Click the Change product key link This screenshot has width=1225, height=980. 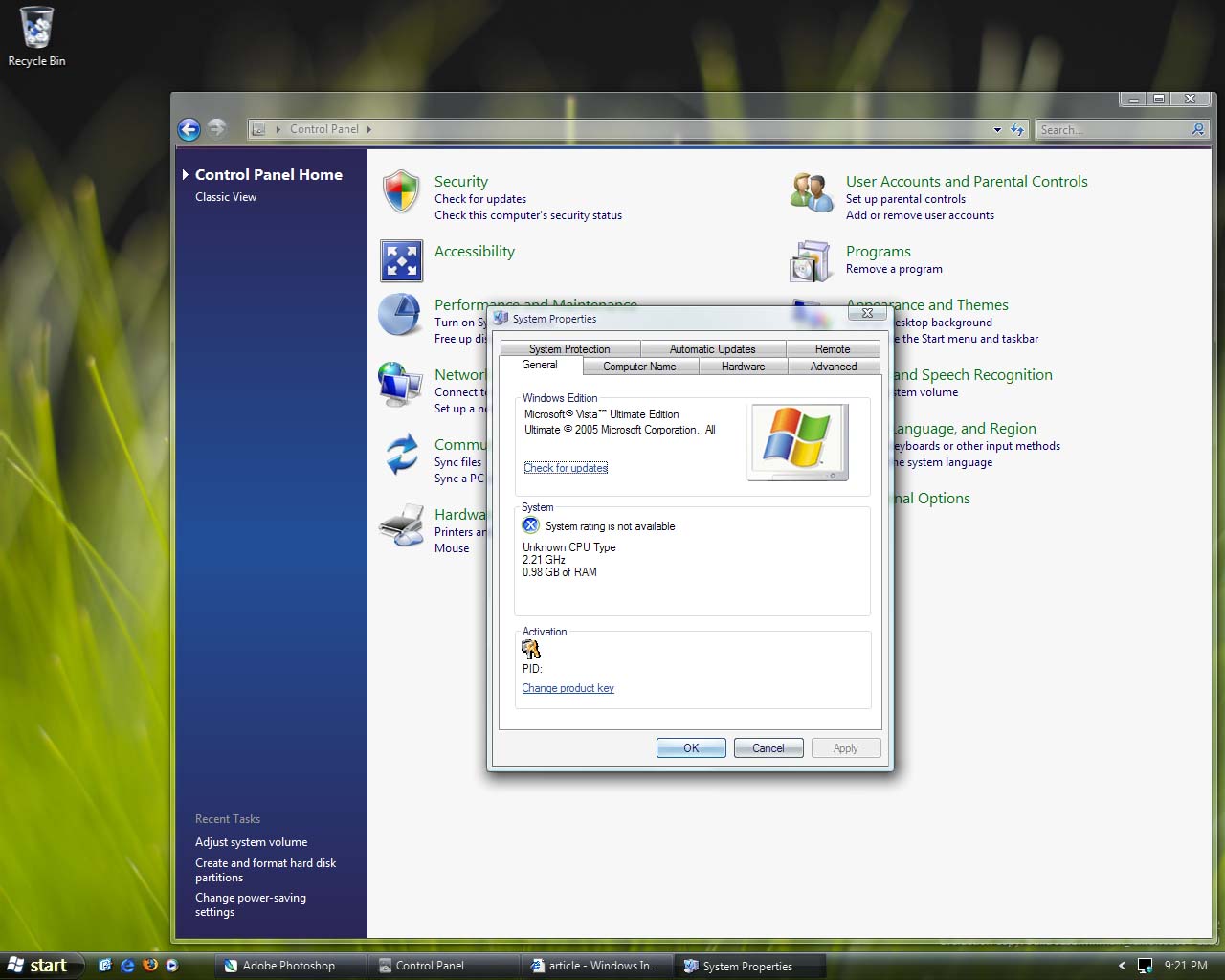568,688
